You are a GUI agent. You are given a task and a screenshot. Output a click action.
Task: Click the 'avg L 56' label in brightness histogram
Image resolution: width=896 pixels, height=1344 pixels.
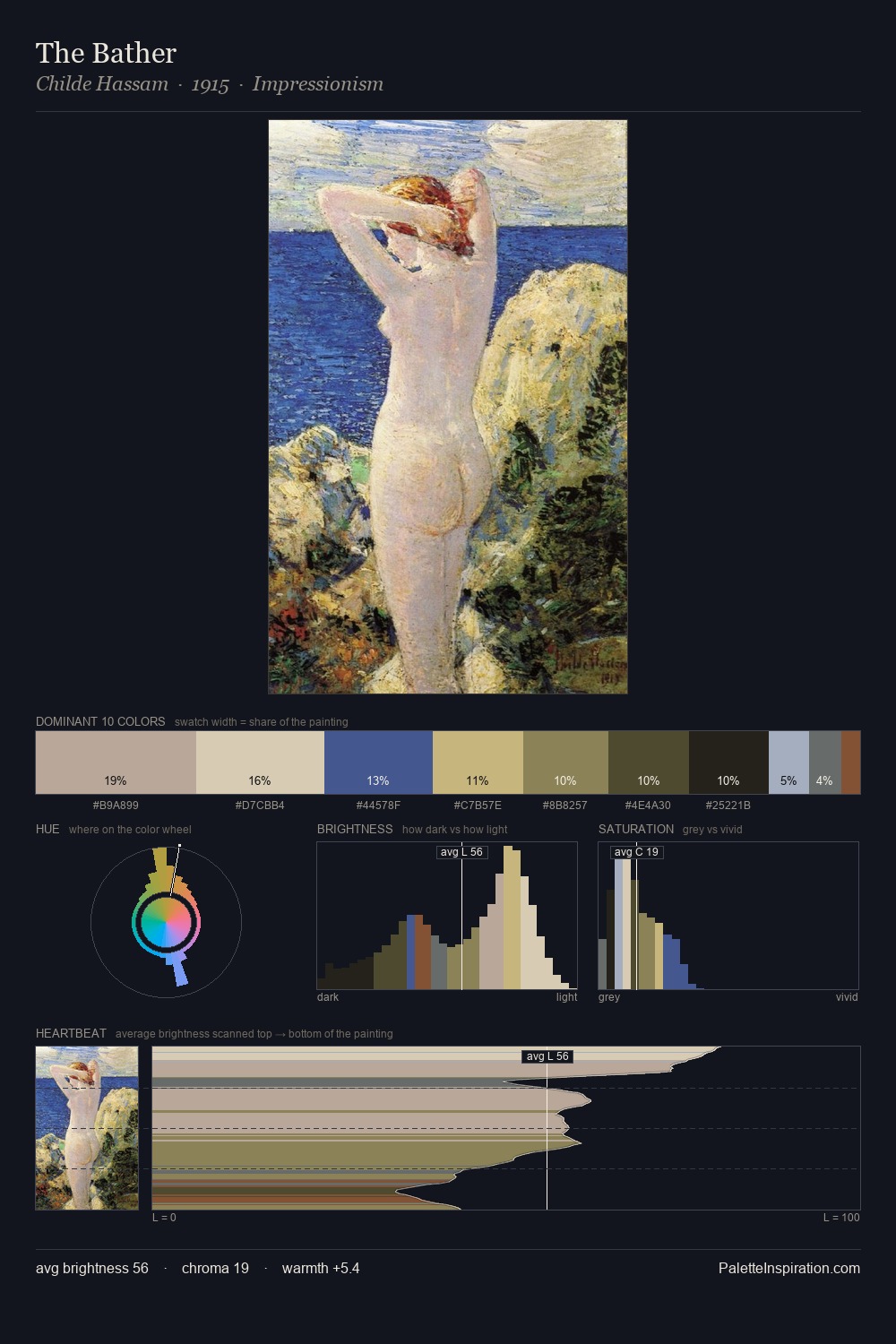462,852
